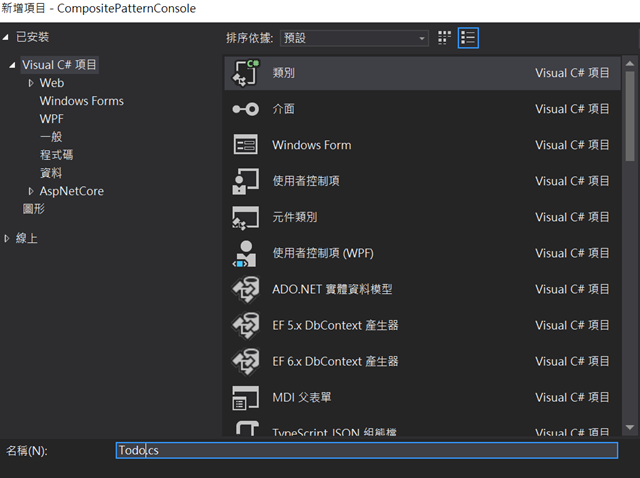
Task: Click Visual C# 項目 type in MDI 父表單 row
Action: coord(572,398)
